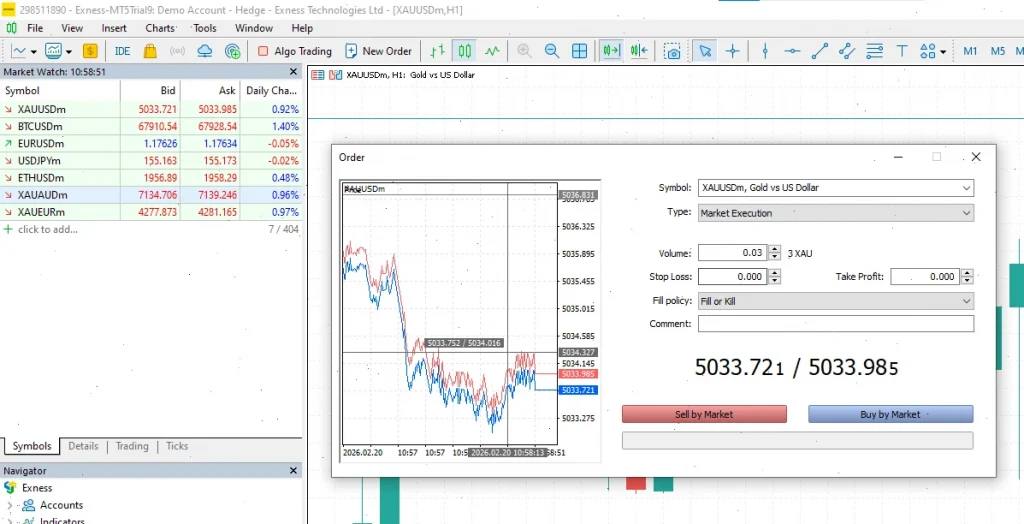Screen dimensions: 1024x524
Task: Click the Take Profit input field
Action: 925,276
